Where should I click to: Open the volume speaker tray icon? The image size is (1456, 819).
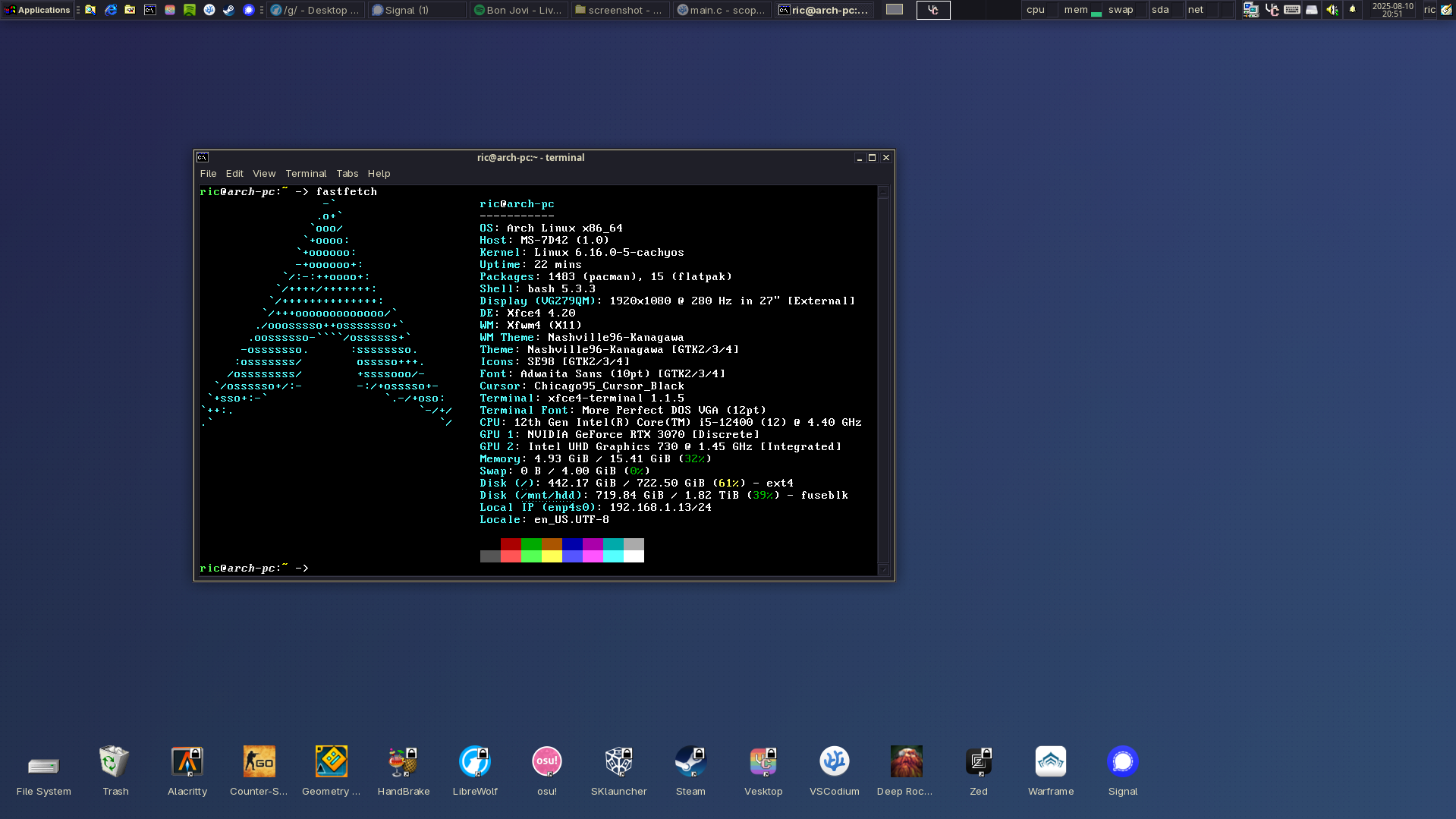(1332, 10)
